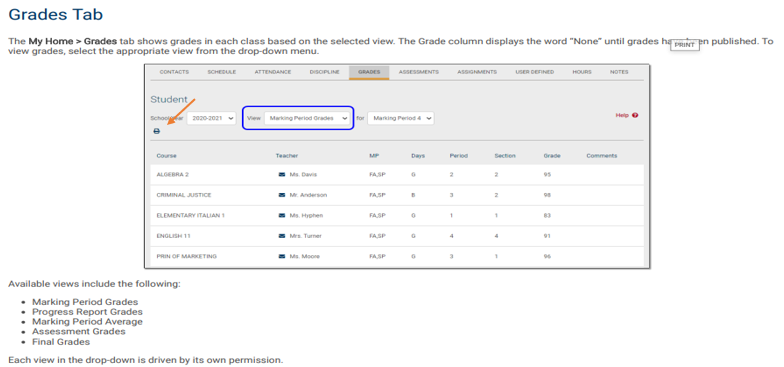Select the ALGEBRA 2 course row

coord(397,174)
